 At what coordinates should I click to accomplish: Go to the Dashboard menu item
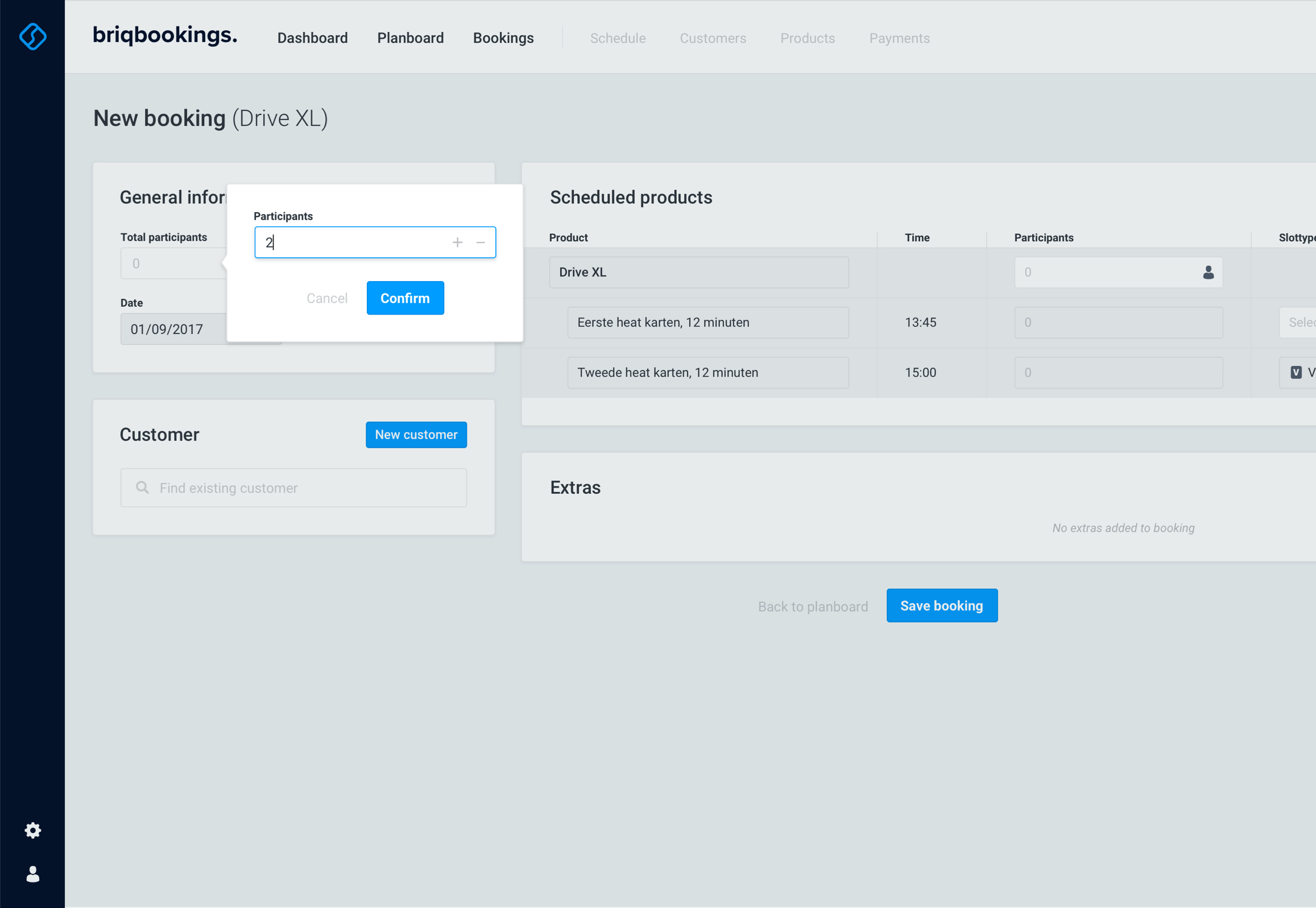point(312,38)
